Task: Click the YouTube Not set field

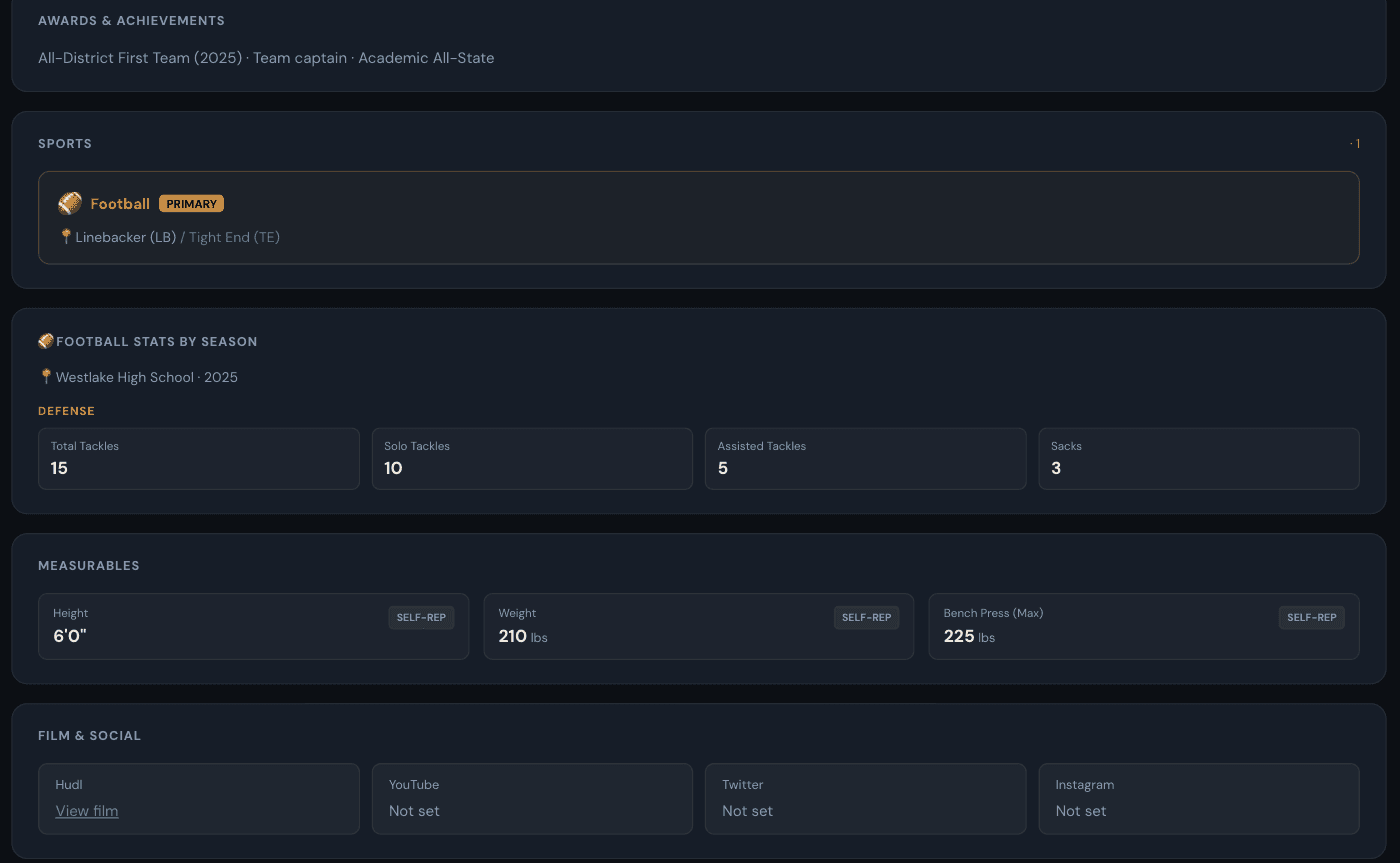Action: (532, 799)
